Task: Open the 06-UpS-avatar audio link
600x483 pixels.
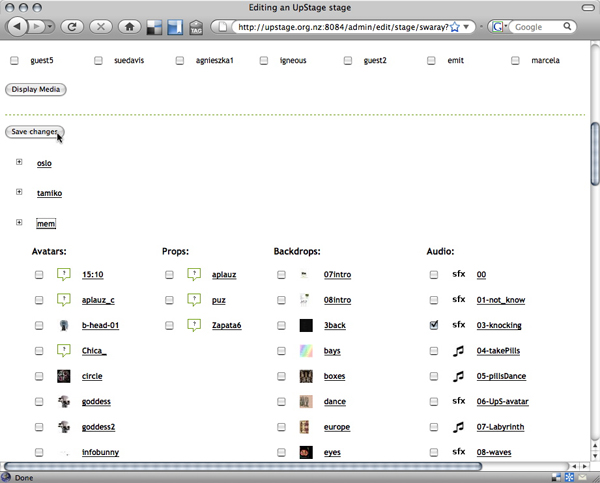Action: 502,401
